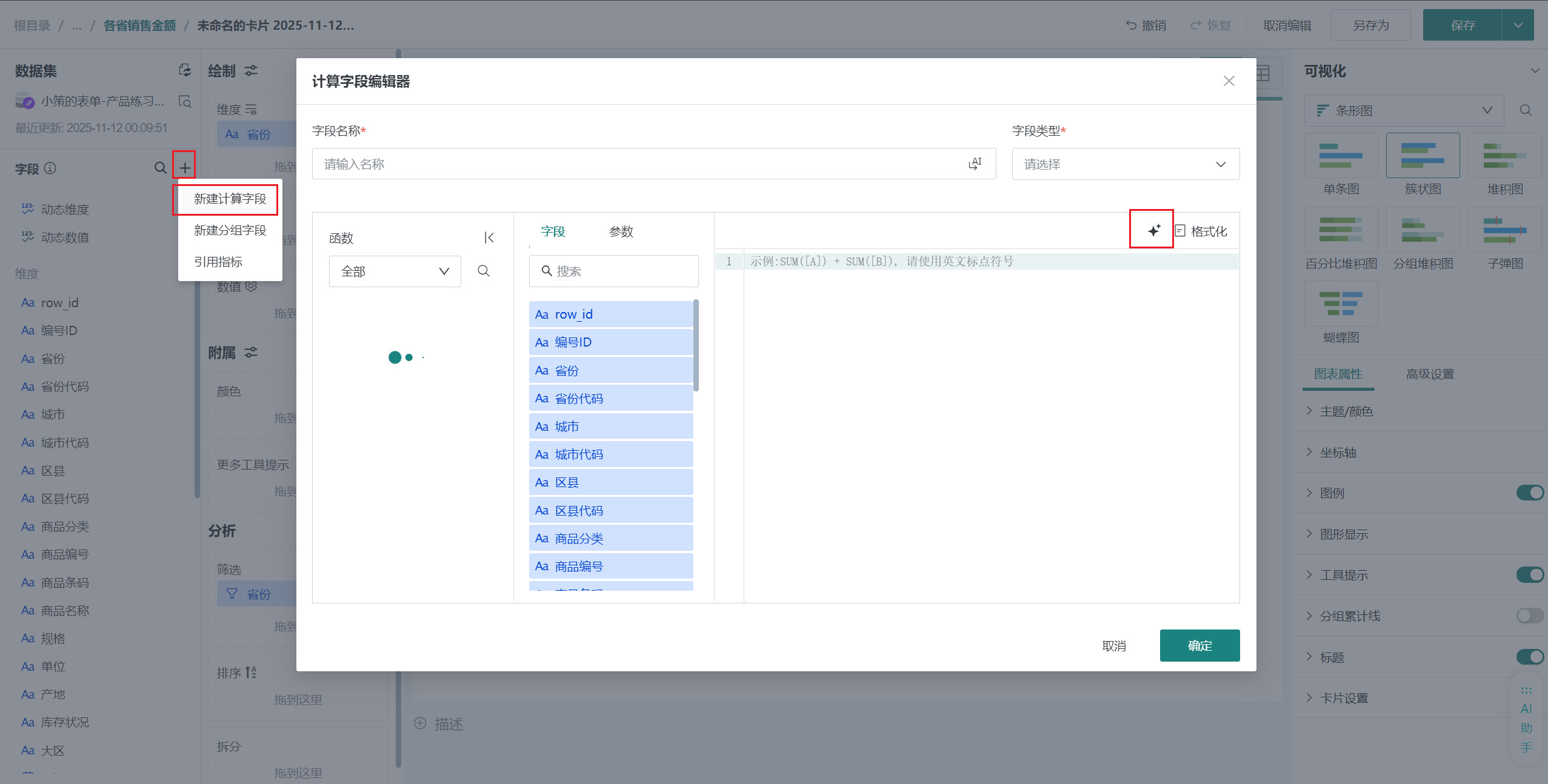Click the Cancel (取消) button
This screenshot has width=1548, height=784.
1113,646
